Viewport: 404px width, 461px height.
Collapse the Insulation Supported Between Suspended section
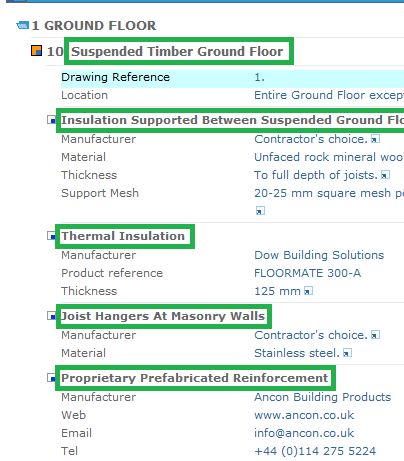click(x=51, y=120)
